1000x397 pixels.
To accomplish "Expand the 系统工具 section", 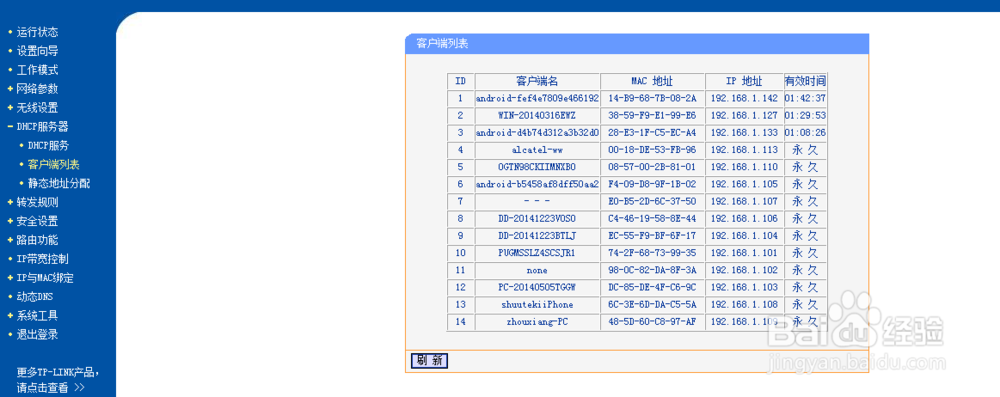I will (x=37, y=315).
